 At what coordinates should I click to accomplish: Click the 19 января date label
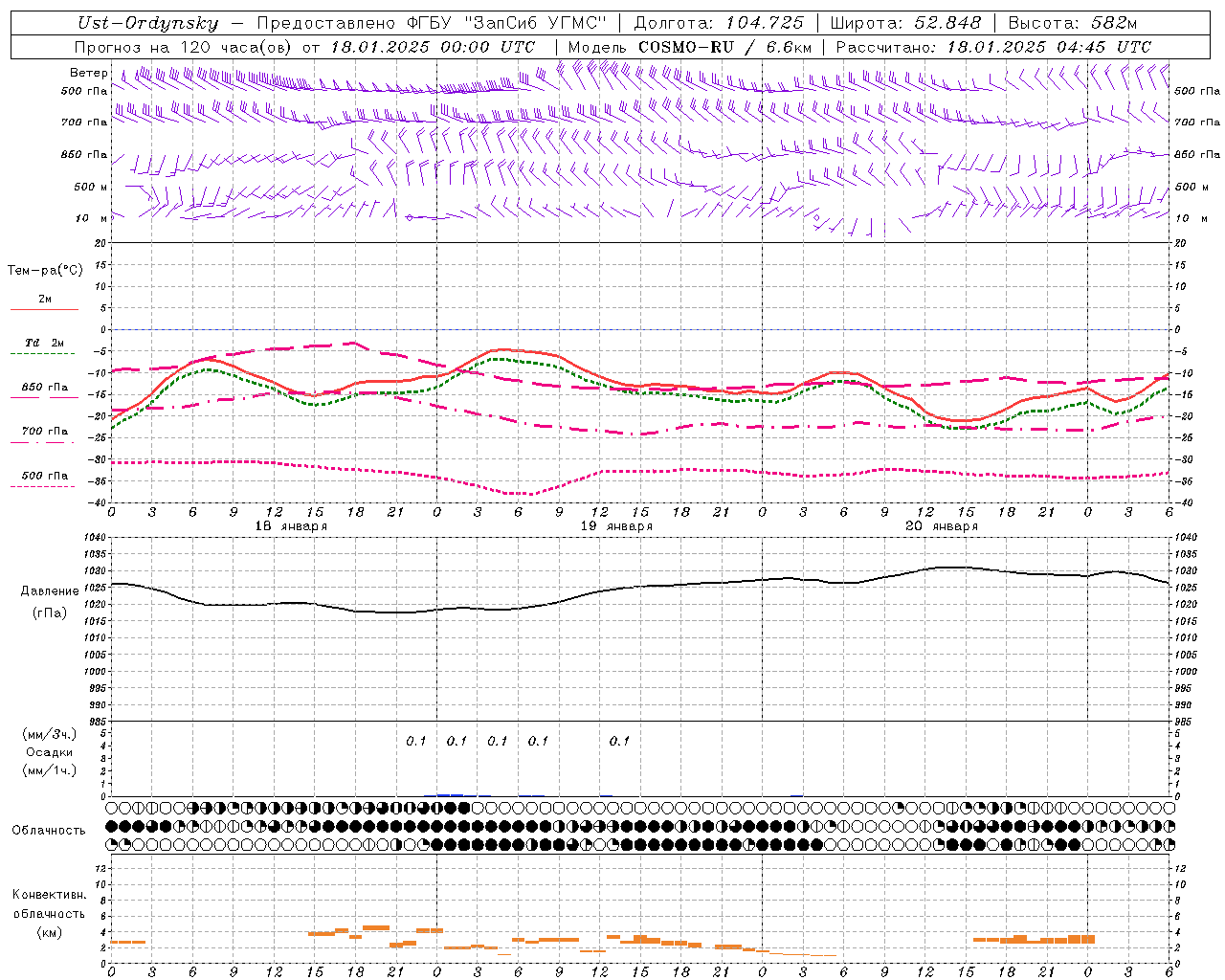click(616, 526)
